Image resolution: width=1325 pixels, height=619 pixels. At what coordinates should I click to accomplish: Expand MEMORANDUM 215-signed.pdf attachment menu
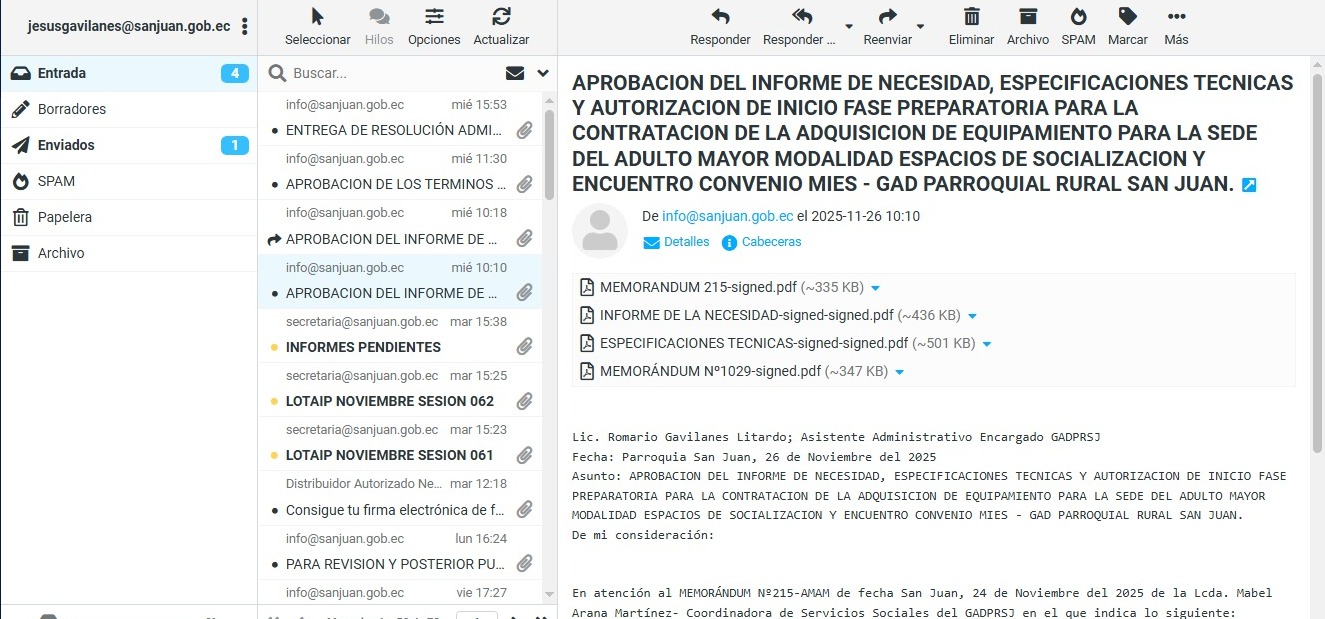876,288
